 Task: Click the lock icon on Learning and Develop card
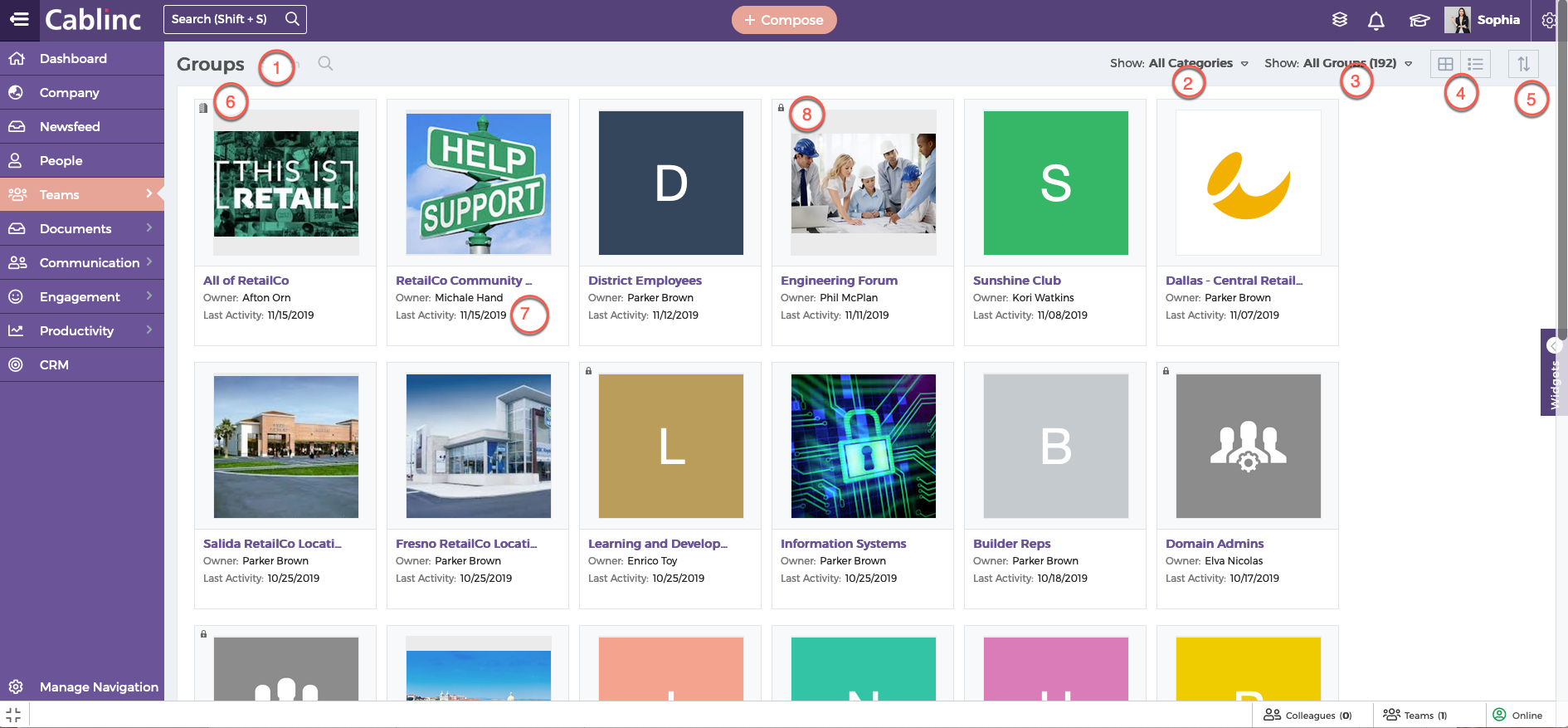point(588,371)
